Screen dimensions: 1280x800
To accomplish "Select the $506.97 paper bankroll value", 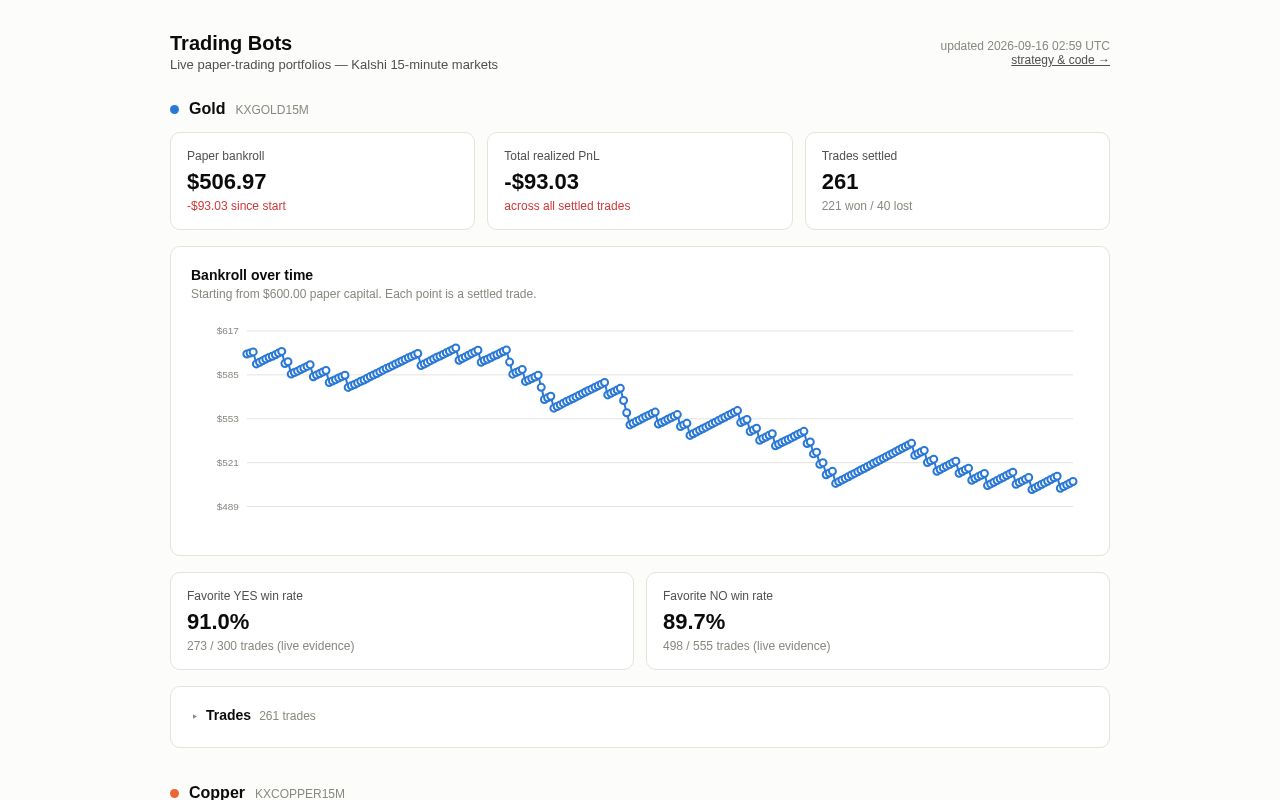I will [227, 182].
